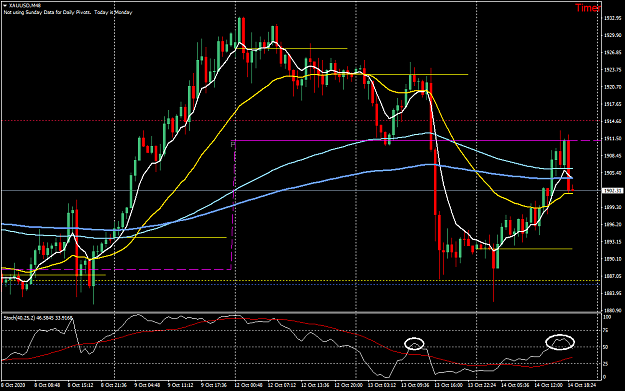This screenshot has height=391, width=625.
Task: Click the 13 Oct 09:36 time label
Action: (415, 385)
